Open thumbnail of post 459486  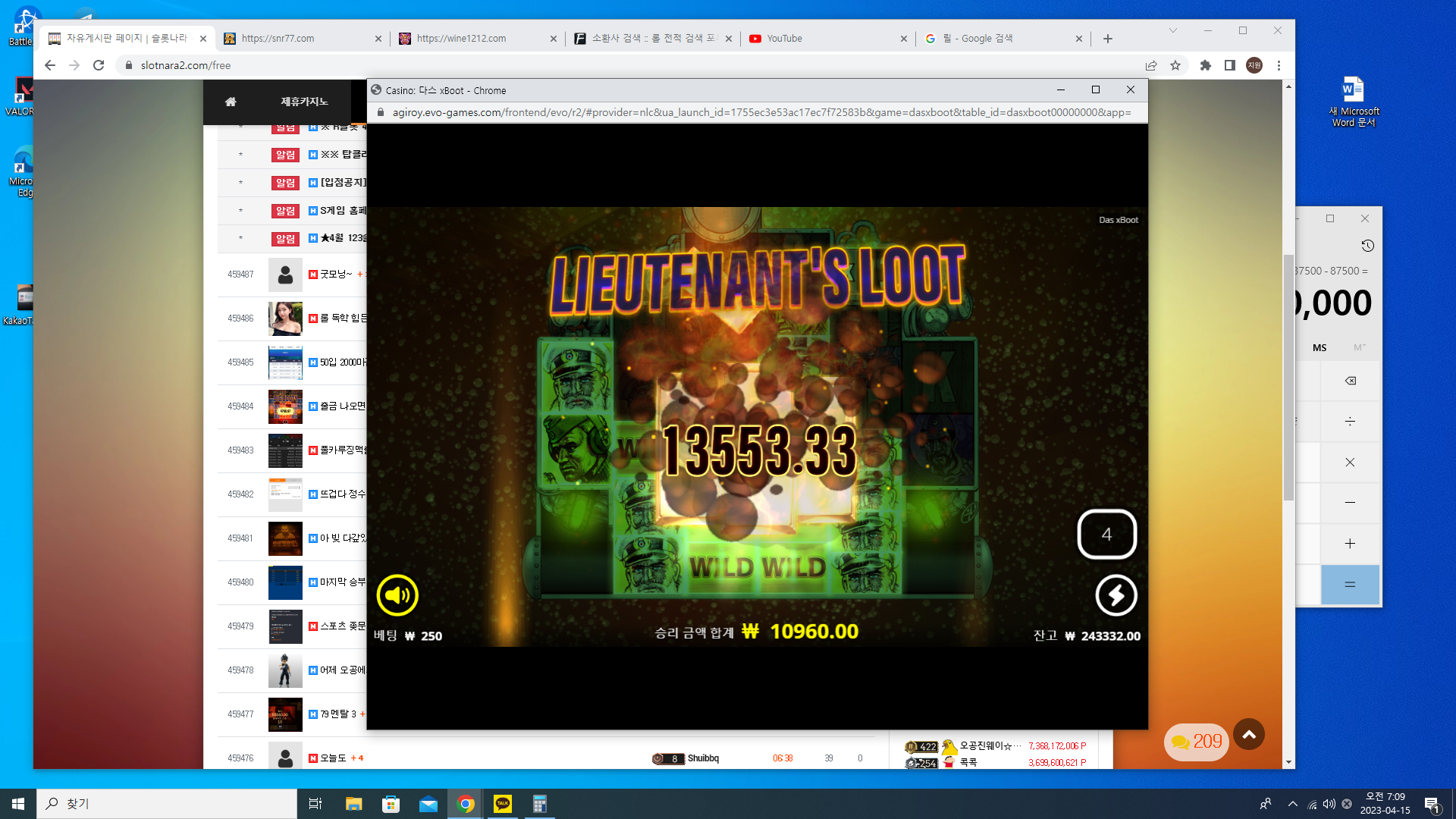coord(285,318)
